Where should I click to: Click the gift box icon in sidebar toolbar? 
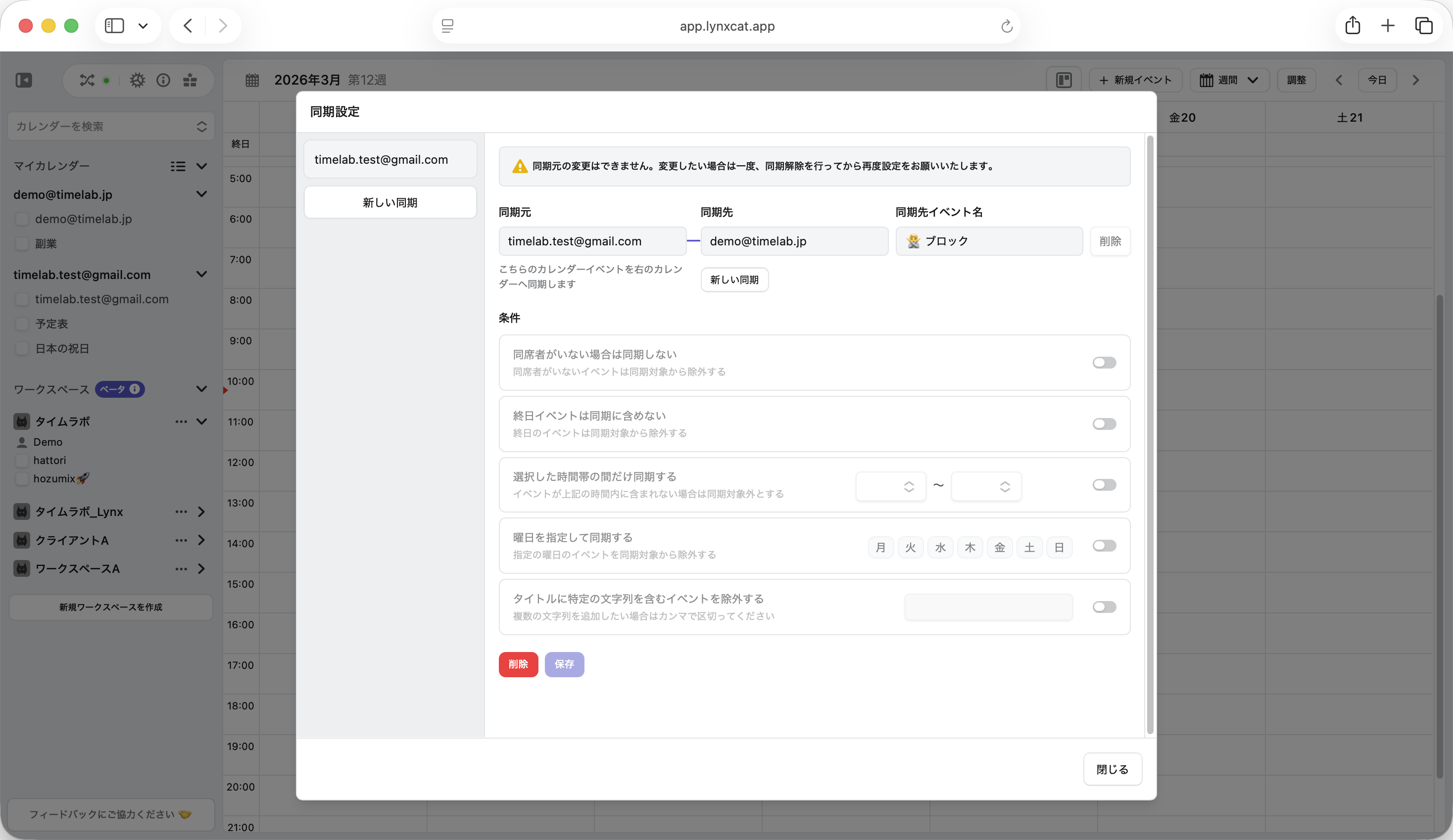pyautogui.click(x=190, y=80)
